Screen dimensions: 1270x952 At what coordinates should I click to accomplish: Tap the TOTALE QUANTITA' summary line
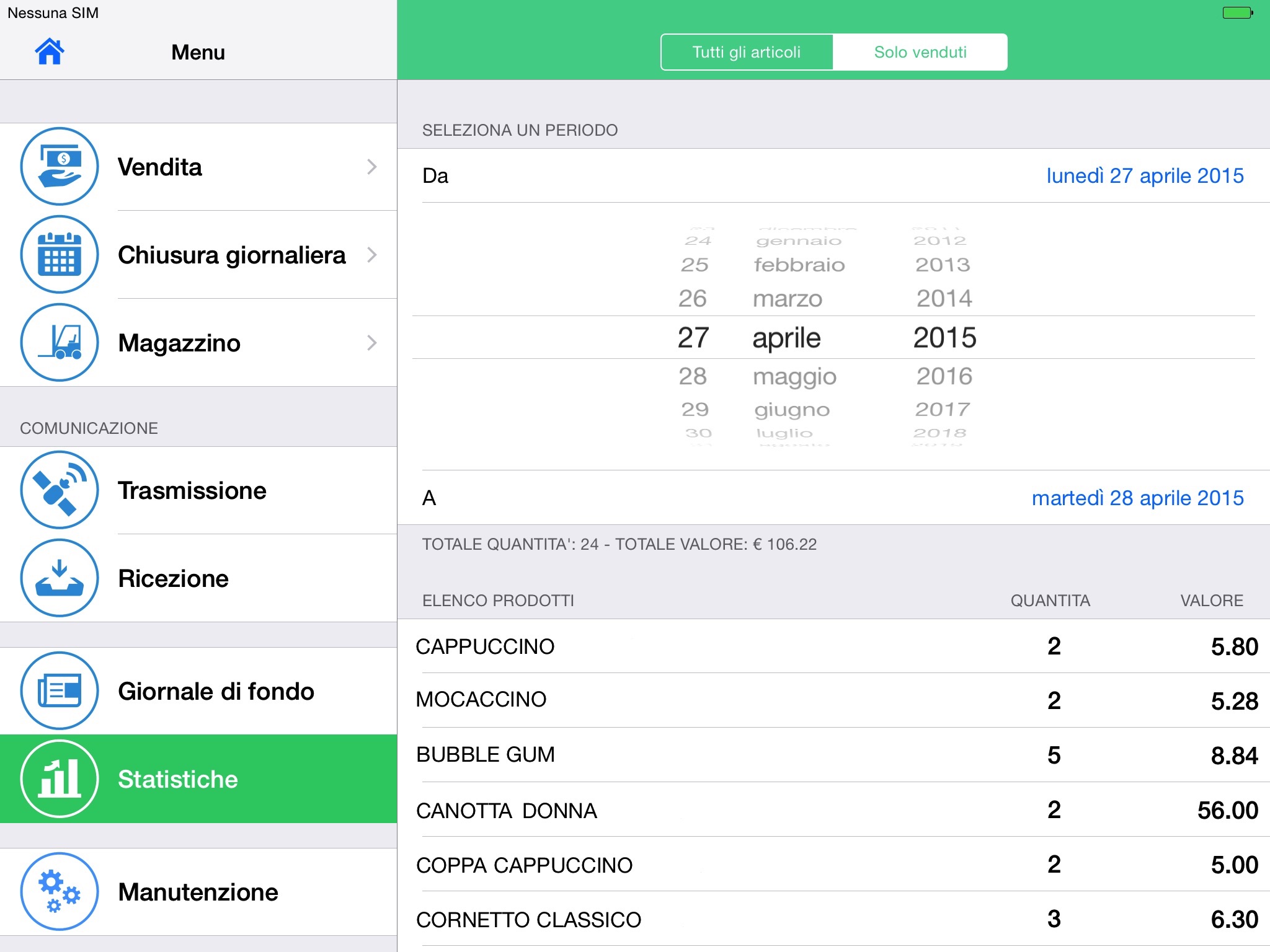tap(619, 544)
